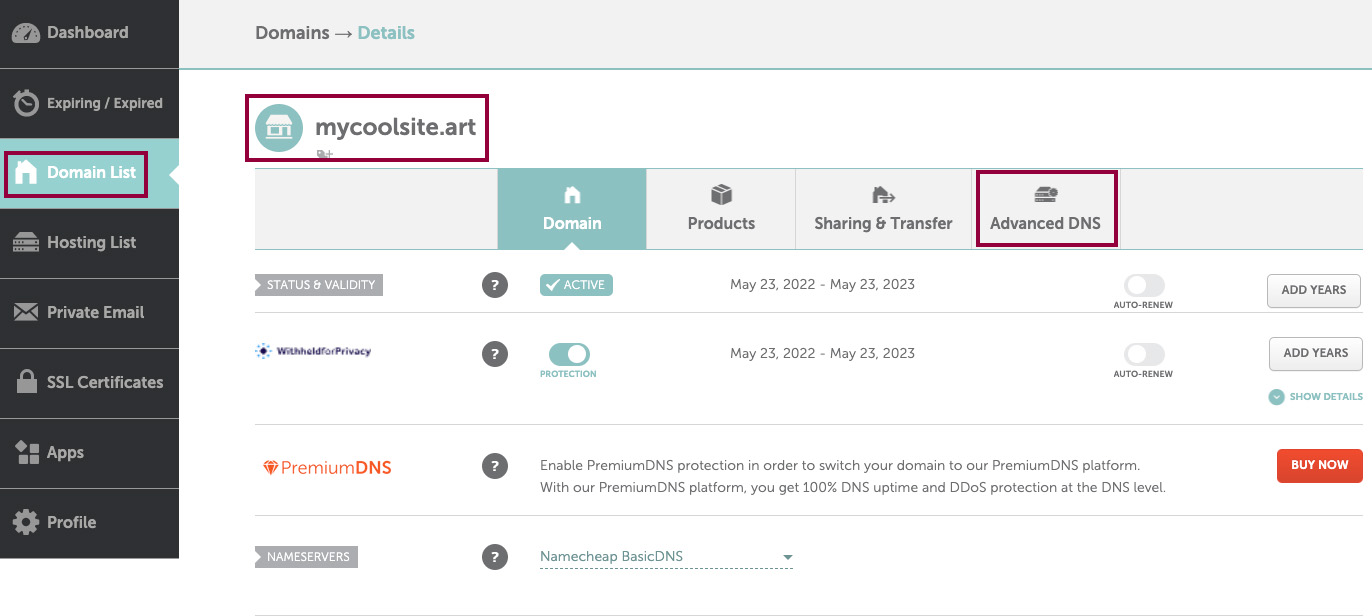
Task: Expand Show Details under WithheldforPrivacy
Action: (1315, 397)
